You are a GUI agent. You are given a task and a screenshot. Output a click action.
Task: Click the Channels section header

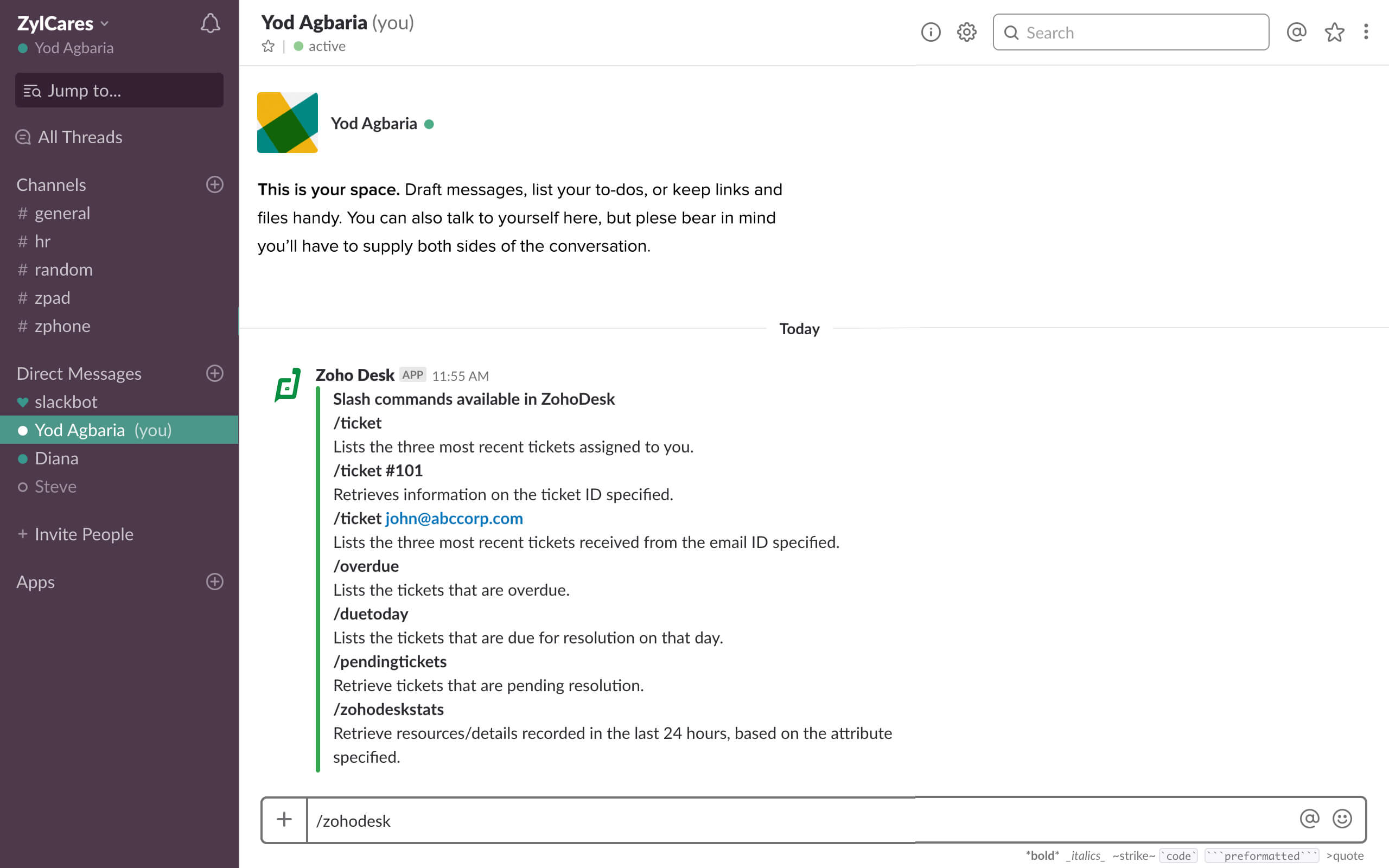[51, 184]
